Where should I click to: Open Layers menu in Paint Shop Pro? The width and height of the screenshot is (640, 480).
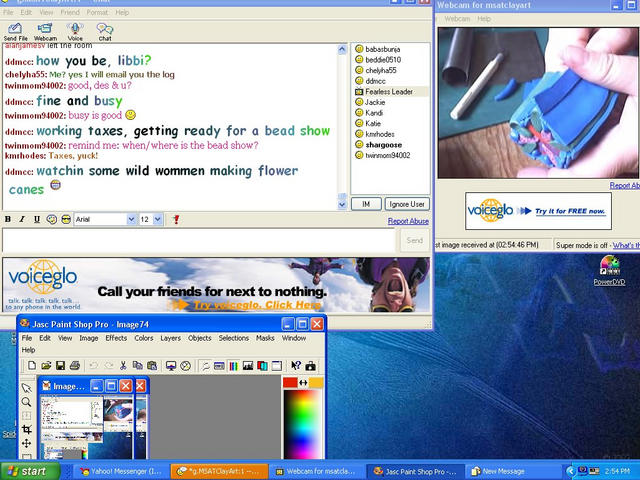click(170, 338)
